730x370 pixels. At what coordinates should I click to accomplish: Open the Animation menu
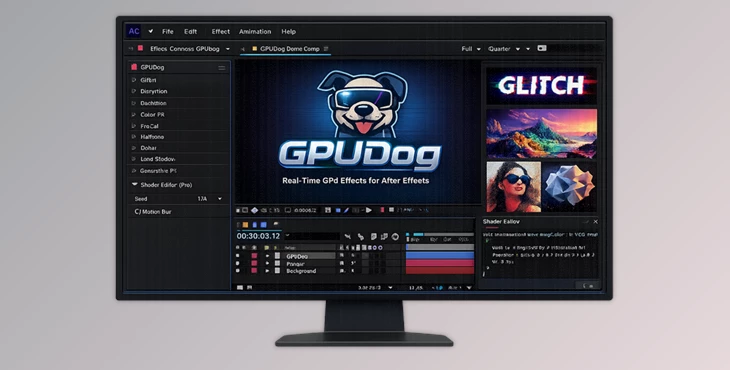click(255, 32)
